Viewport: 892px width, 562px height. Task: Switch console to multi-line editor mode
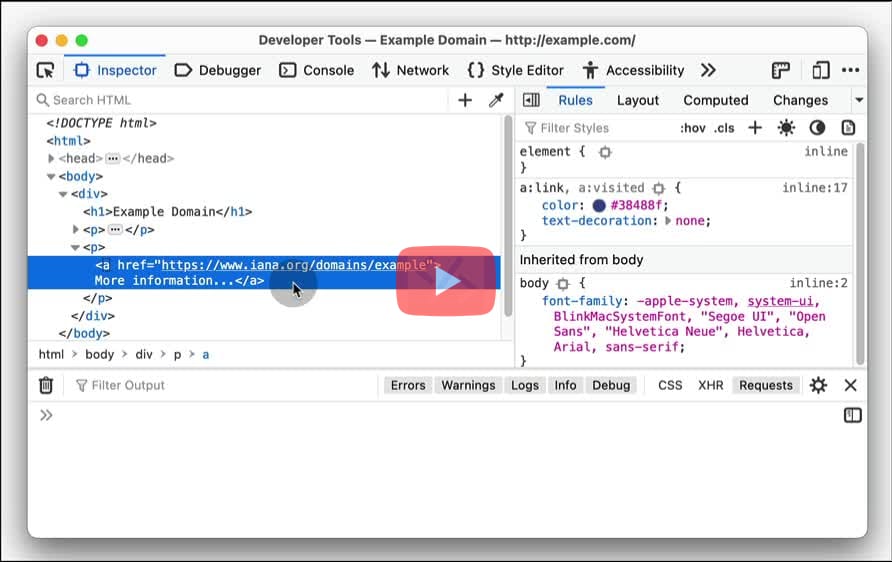pyautogui.click(x=852, y=415)
